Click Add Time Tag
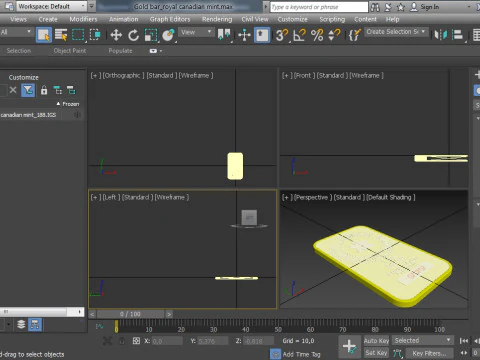 301,354
